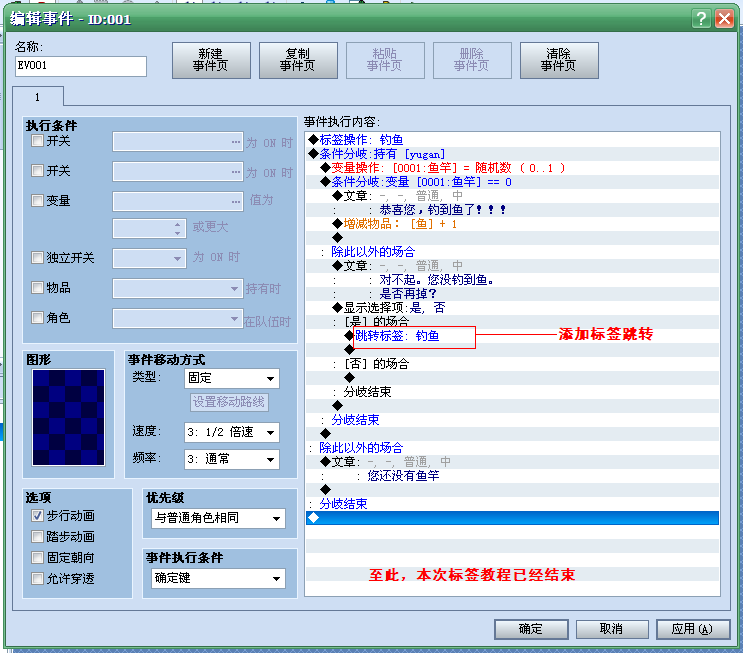Click the first 开关 selector field
The height and width of the screenshot is (653, 743).
(178, 142)
